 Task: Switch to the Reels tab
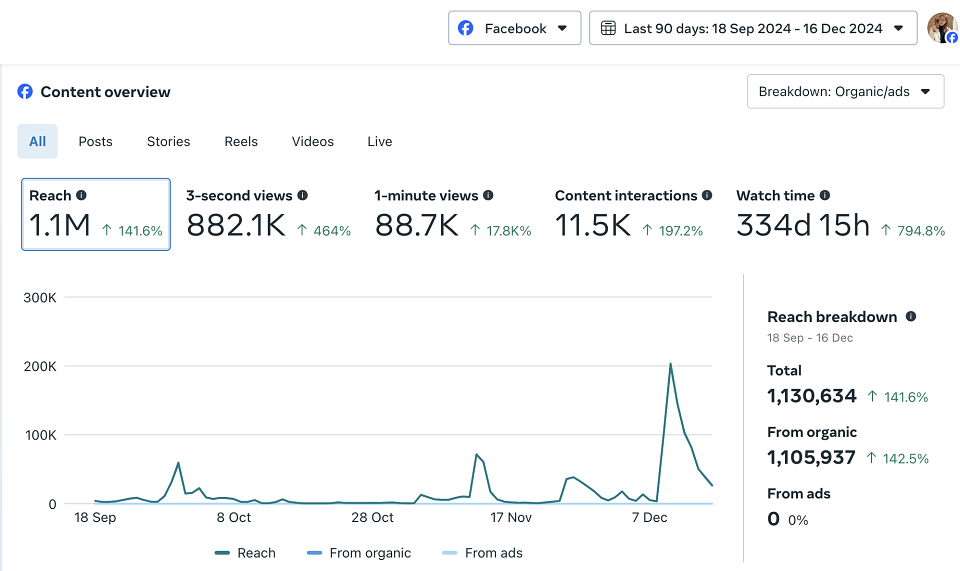coord(241,141)
